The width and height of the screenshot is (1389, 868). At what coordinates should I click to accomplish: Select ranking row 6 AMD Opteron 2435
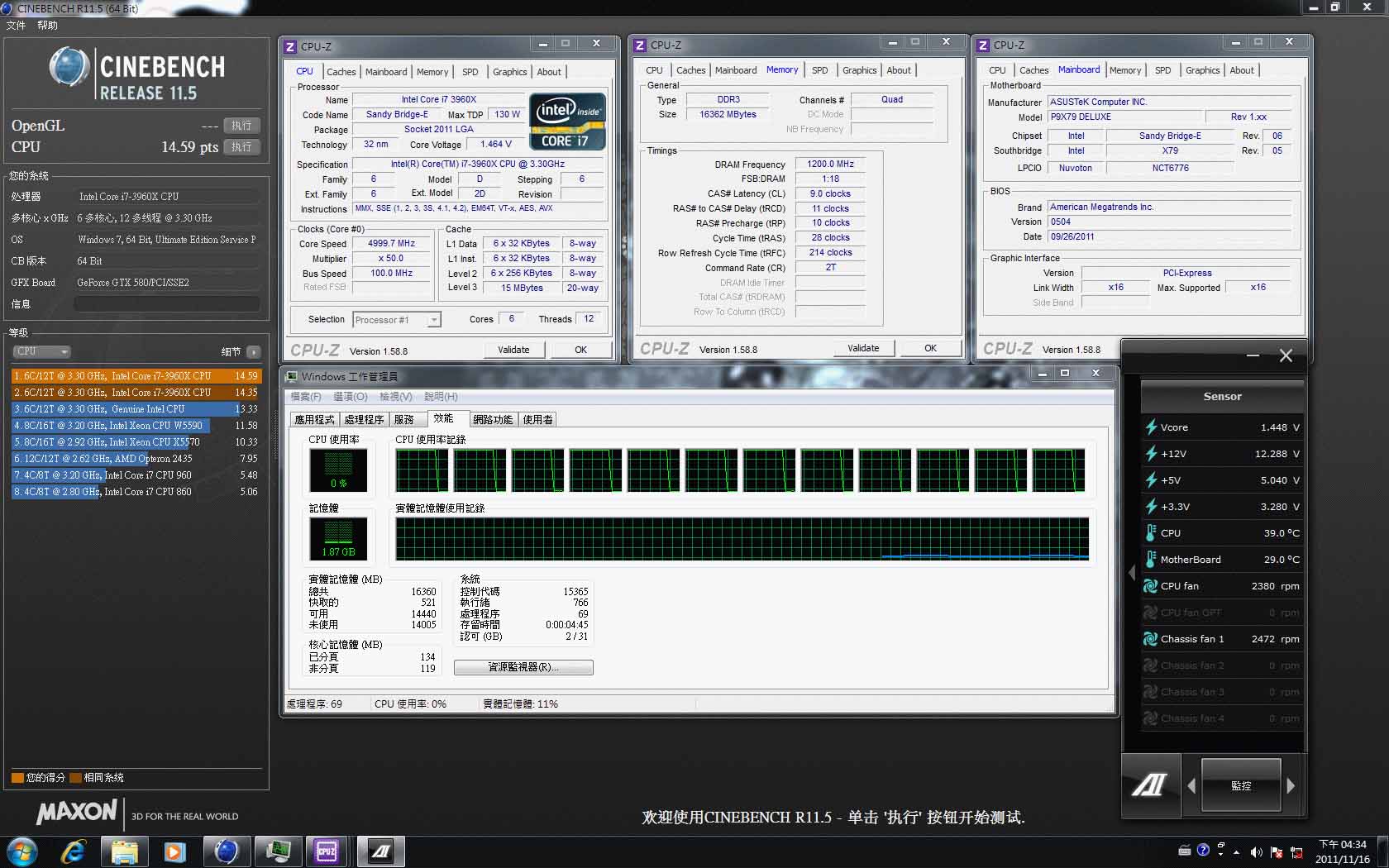(136, 459)
